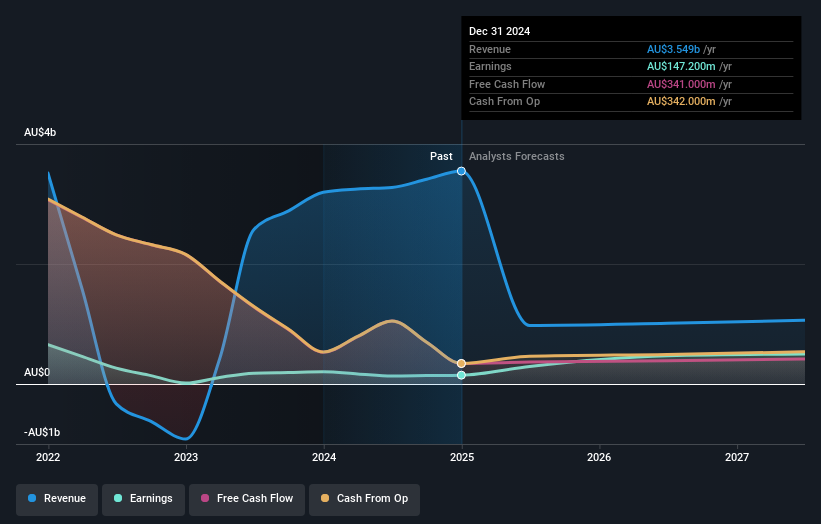Select the teal earnings marker at 2025
Viewport: 821px width, 524px height.
461,375
